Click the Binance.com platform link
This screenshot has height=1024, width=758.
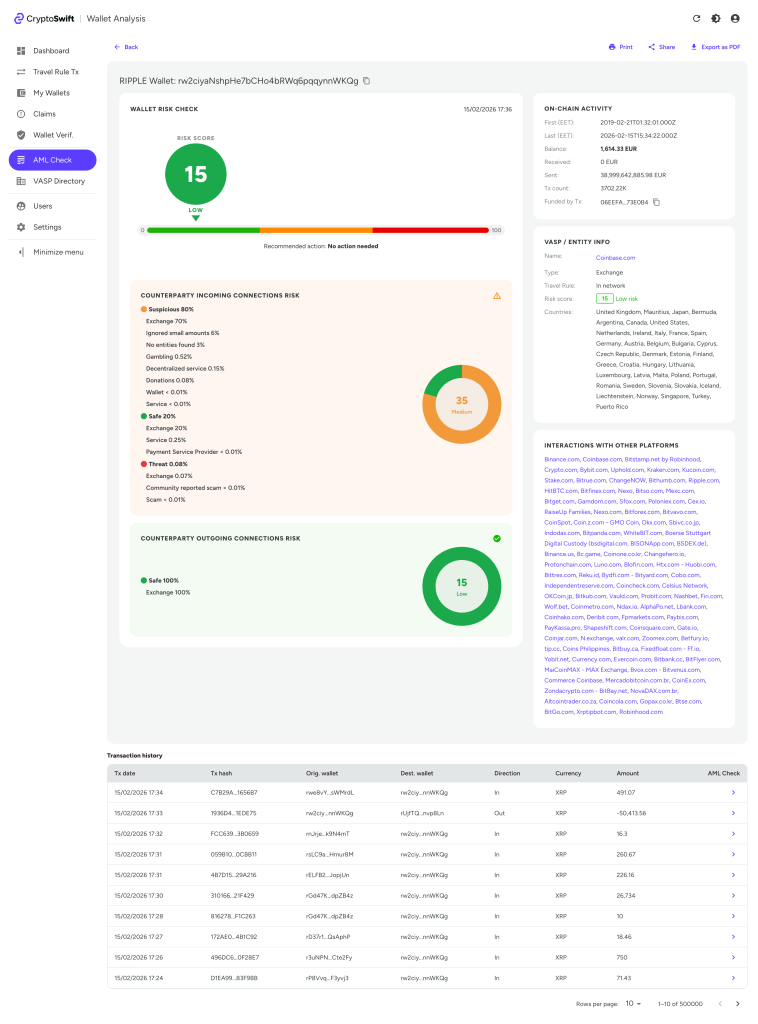pos(562,459)
